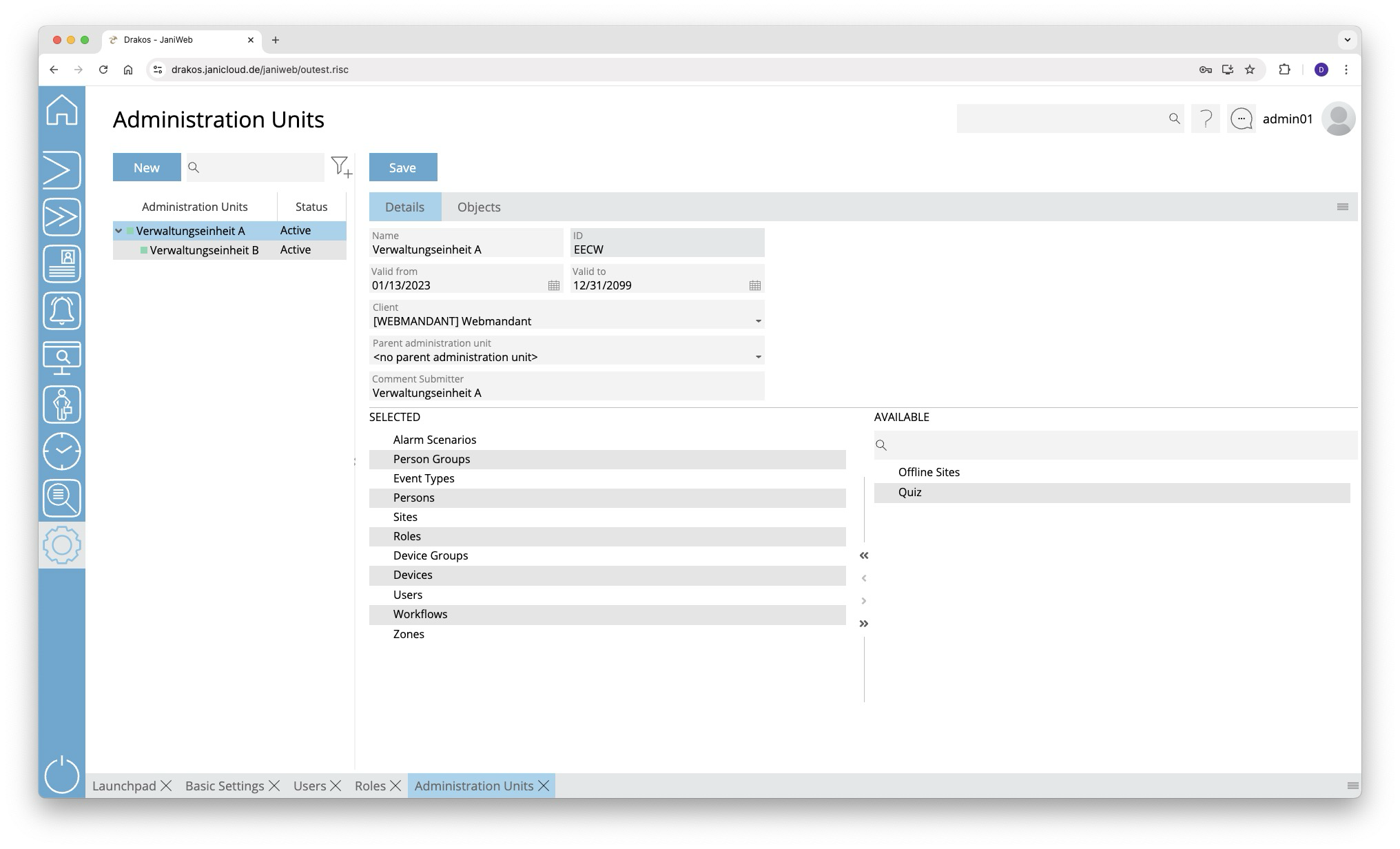This screenshot has width=1400, height=849.
Task: Collapse Verwaltungseinheit A tree node
Action: click(x=119, y=231)
